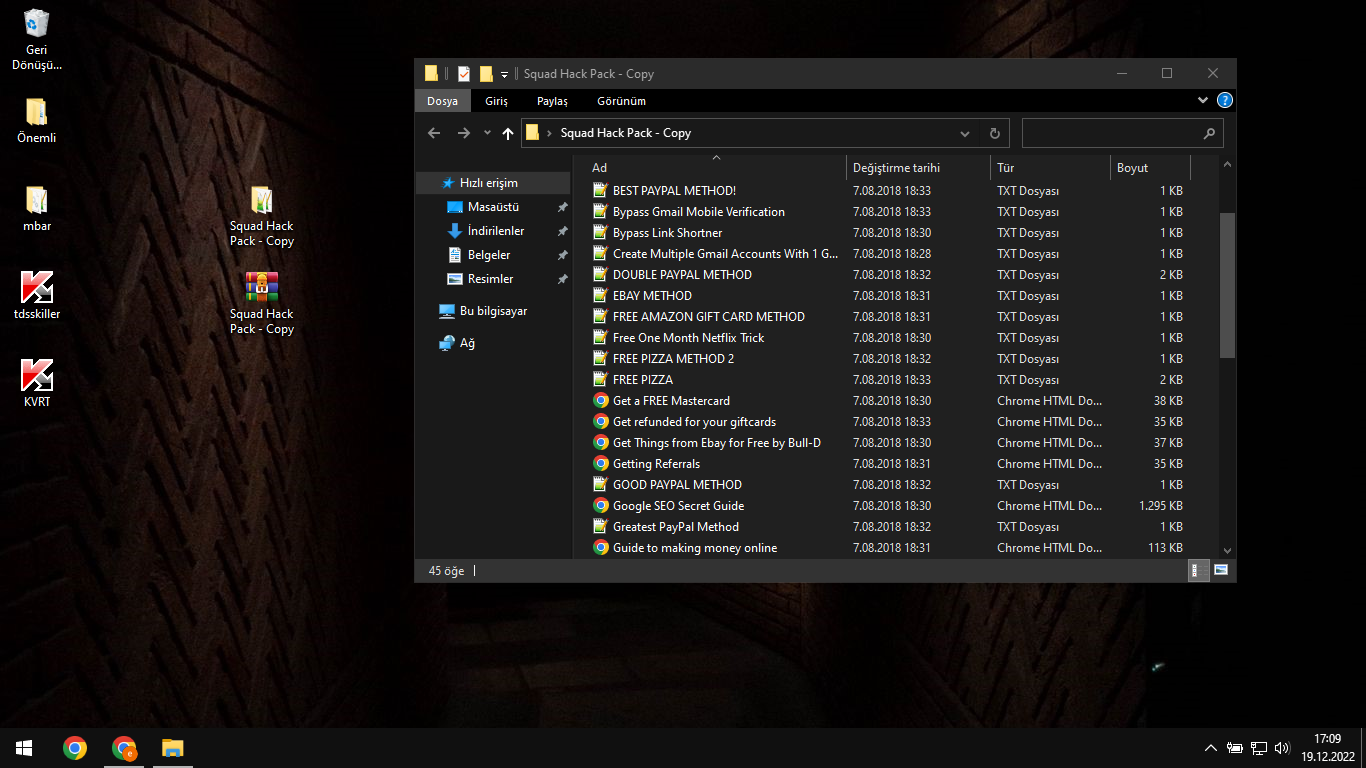Open the Görünüm ribbon tab
The image size is (1366, 768).
621,101
